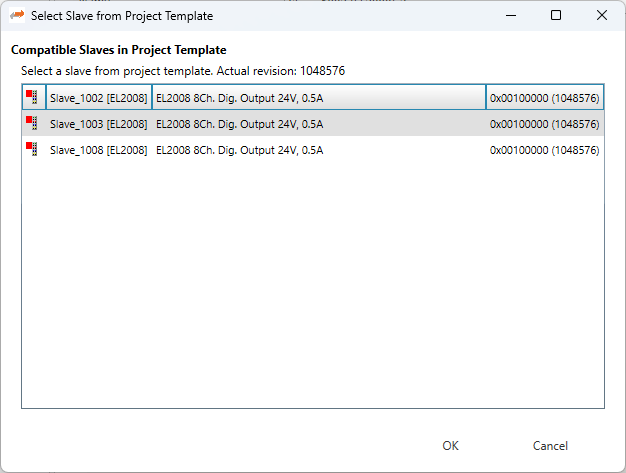Click the revision 0x00100000 cell for Slave_1008

pos(544,150)
